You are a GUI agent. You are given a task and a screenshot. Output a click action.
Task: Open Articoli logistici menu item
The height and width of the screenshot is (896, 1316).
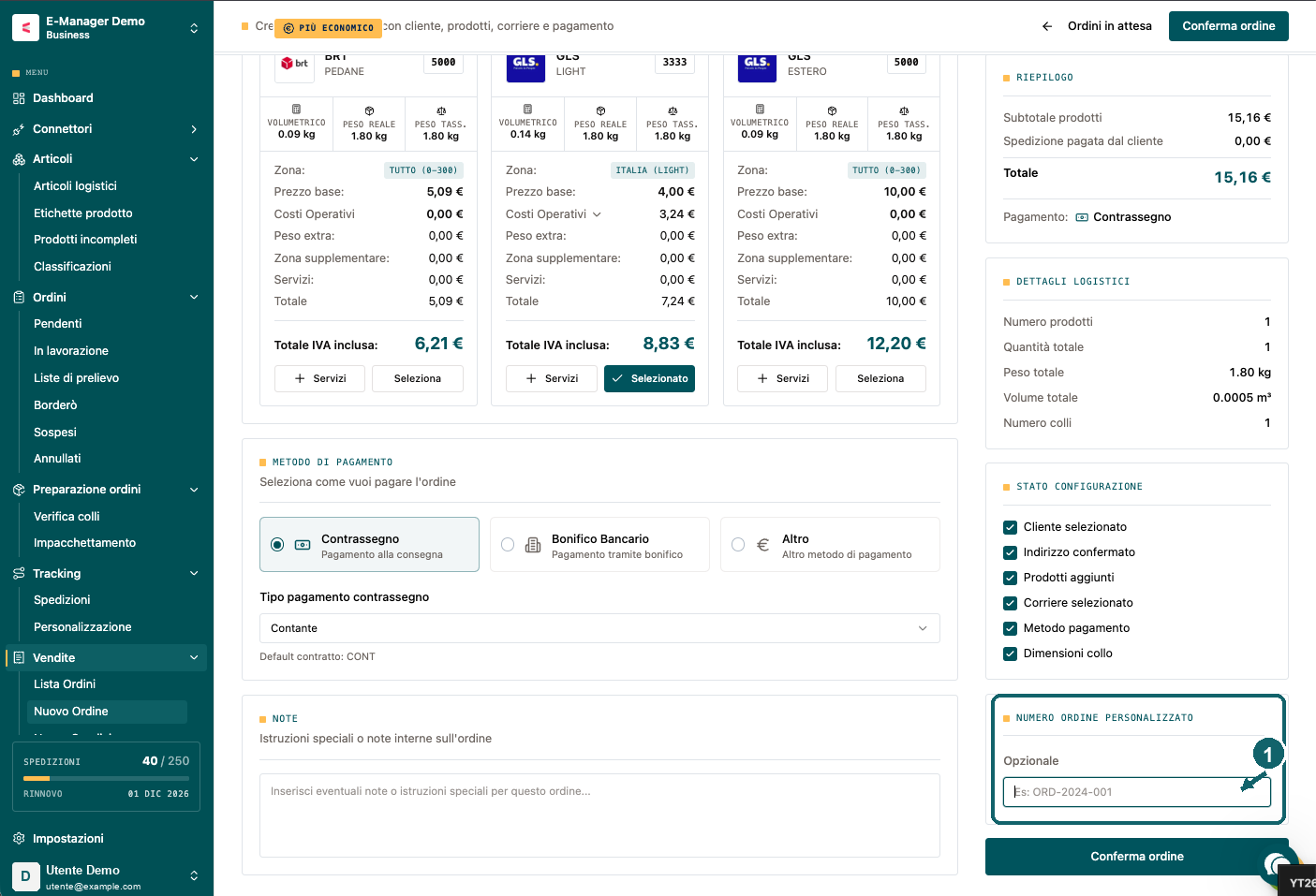tap(76, 186)
